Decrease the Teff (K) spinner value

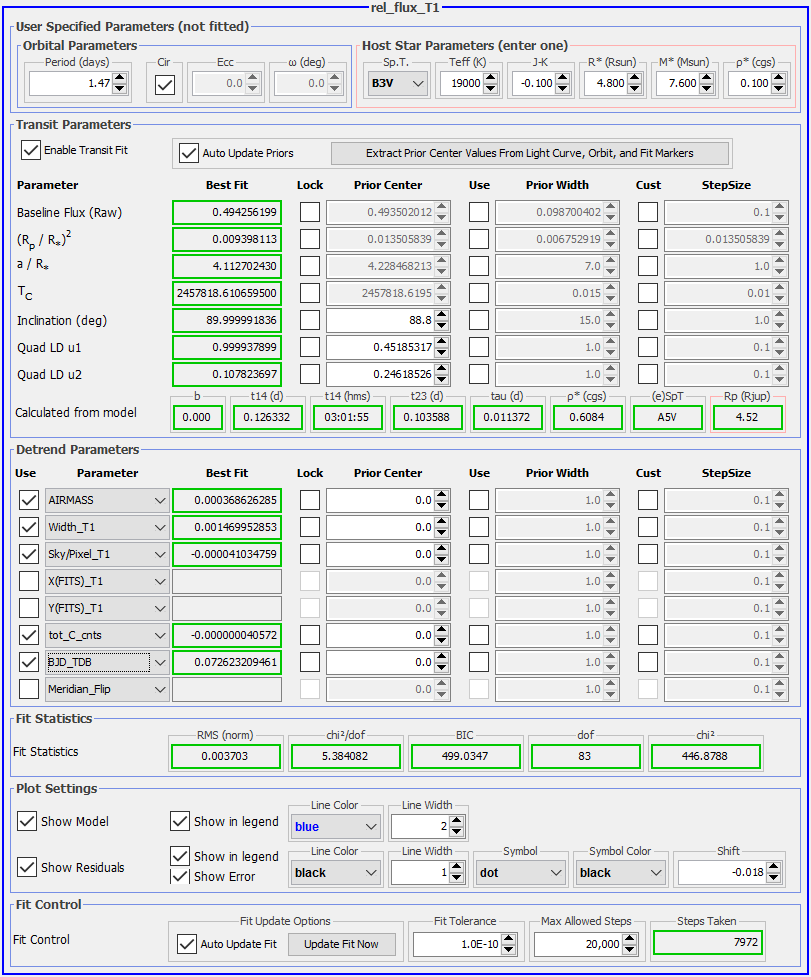coord(490,89)
